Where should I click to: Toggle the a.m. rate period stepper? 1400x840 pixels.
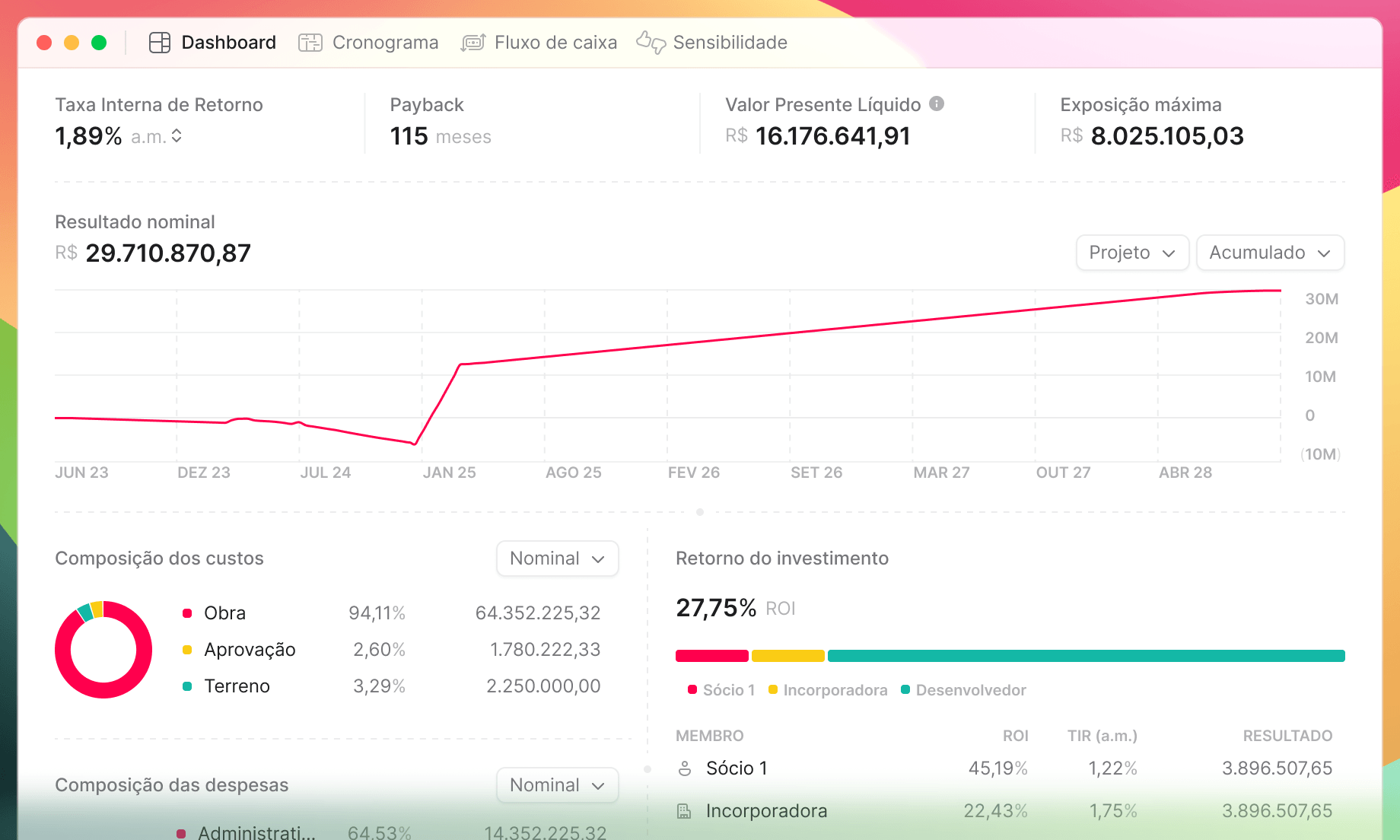[177, 136]
